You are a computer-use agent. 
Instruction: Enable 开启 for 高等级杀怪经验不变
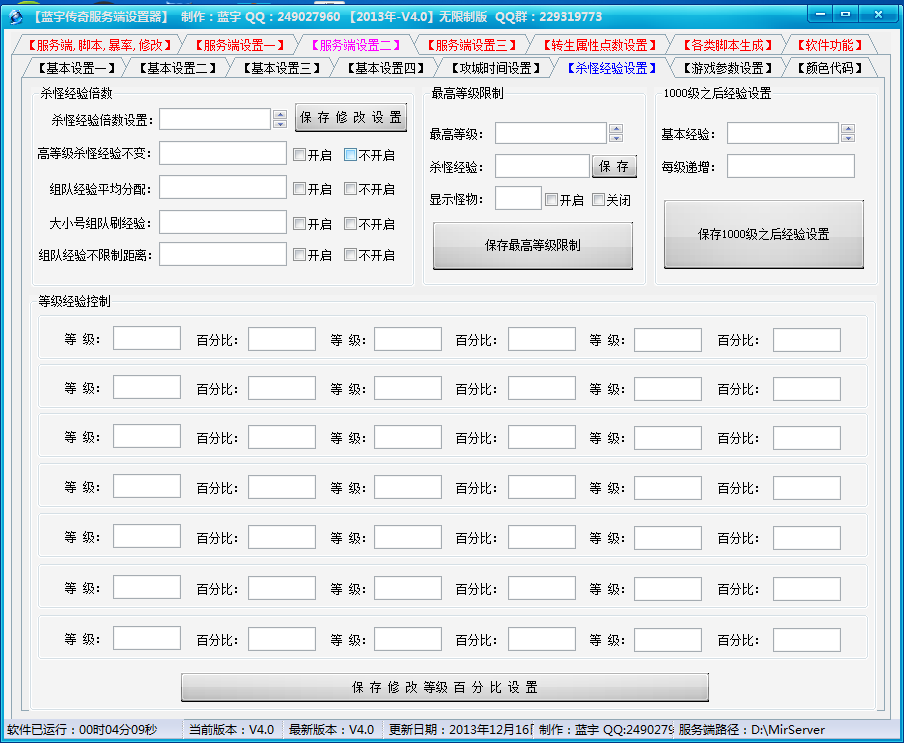(300, 155)
